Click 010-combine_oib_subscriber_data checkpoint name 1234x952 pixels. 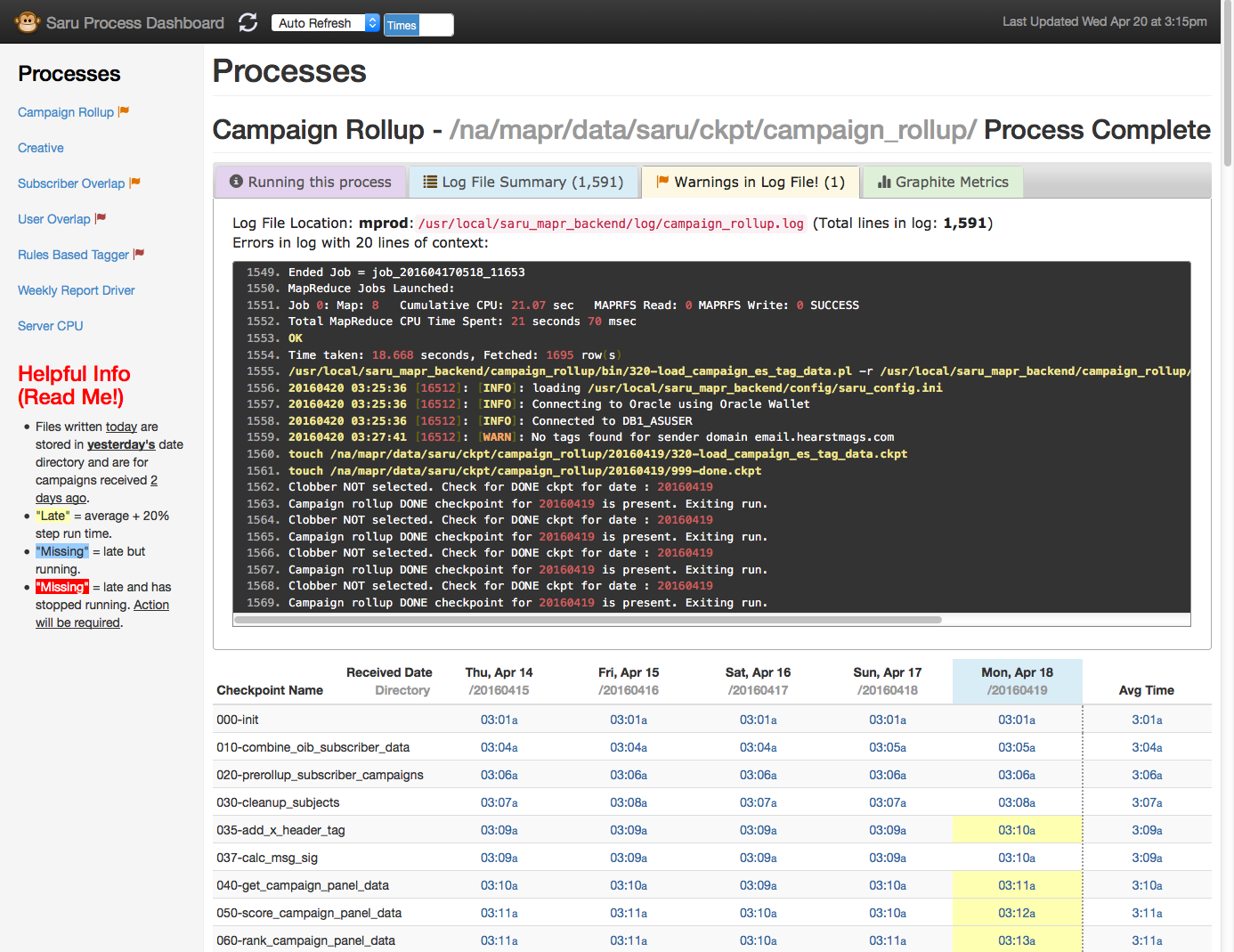[313, 747]
